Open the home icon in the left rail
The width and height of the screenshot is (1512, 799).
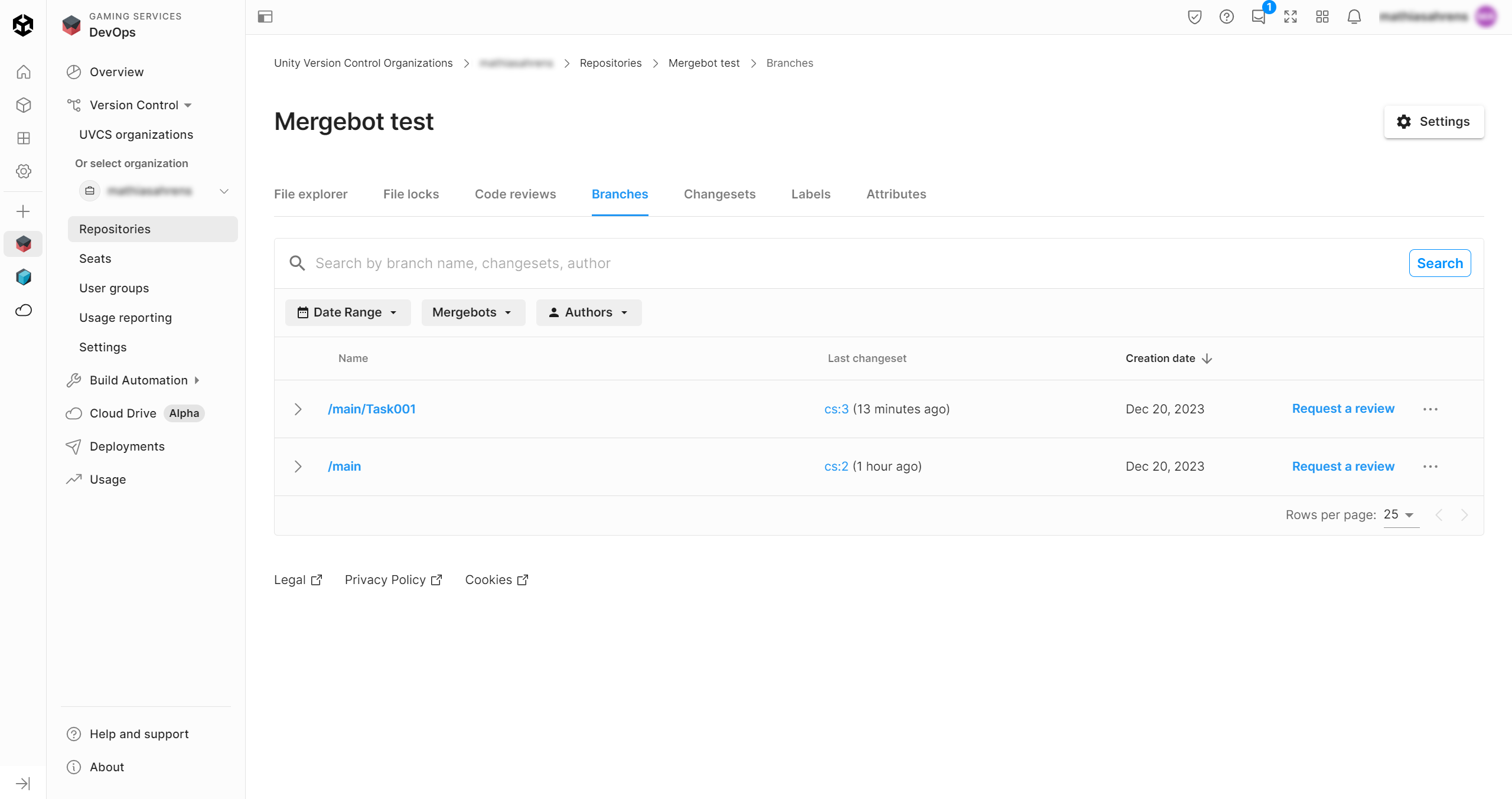[x=24, y=72]
